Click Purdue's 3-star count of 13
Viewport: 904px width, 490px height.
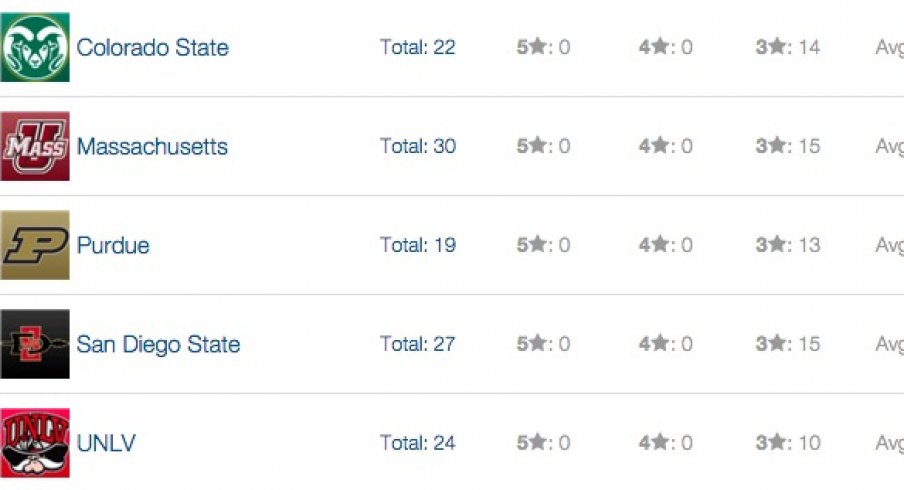pos(788,245)
